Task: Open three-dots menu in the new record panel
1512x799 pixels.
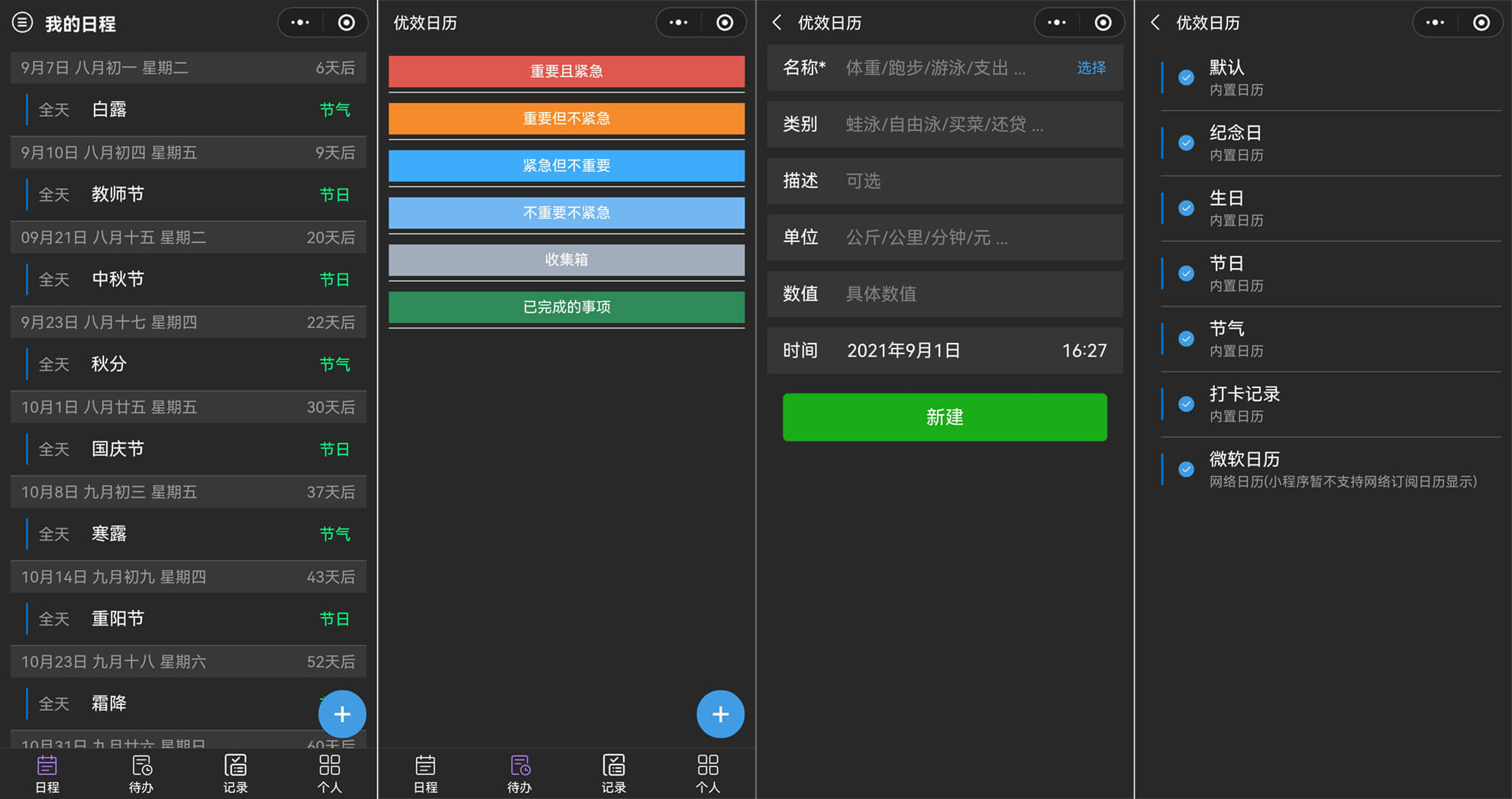Action: point(1057,23)
